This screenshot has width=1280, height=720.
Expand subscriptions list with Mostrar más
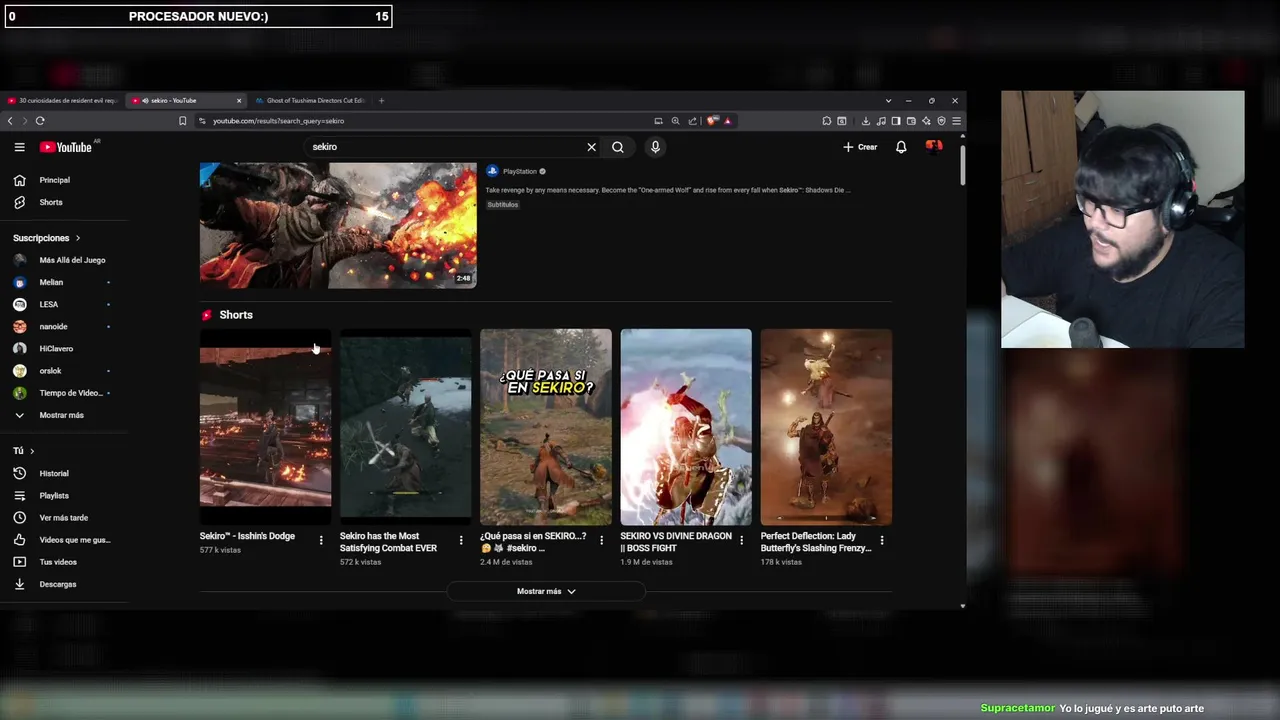pyautogui.click(x=62, y=415)
